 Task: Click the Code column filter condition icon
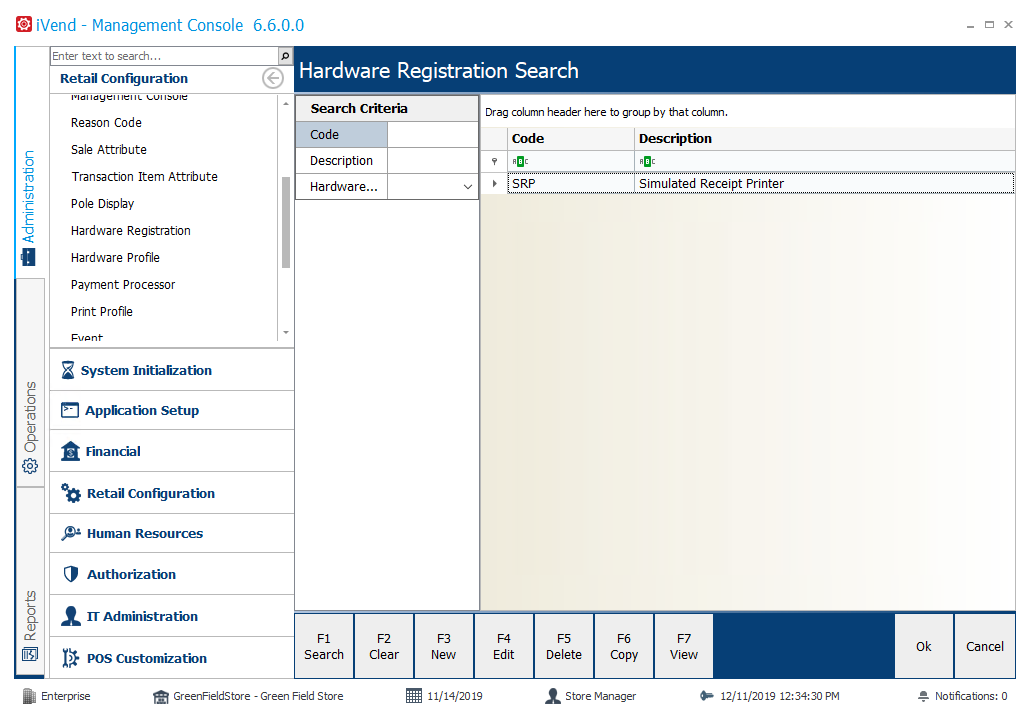coord(520,161)
